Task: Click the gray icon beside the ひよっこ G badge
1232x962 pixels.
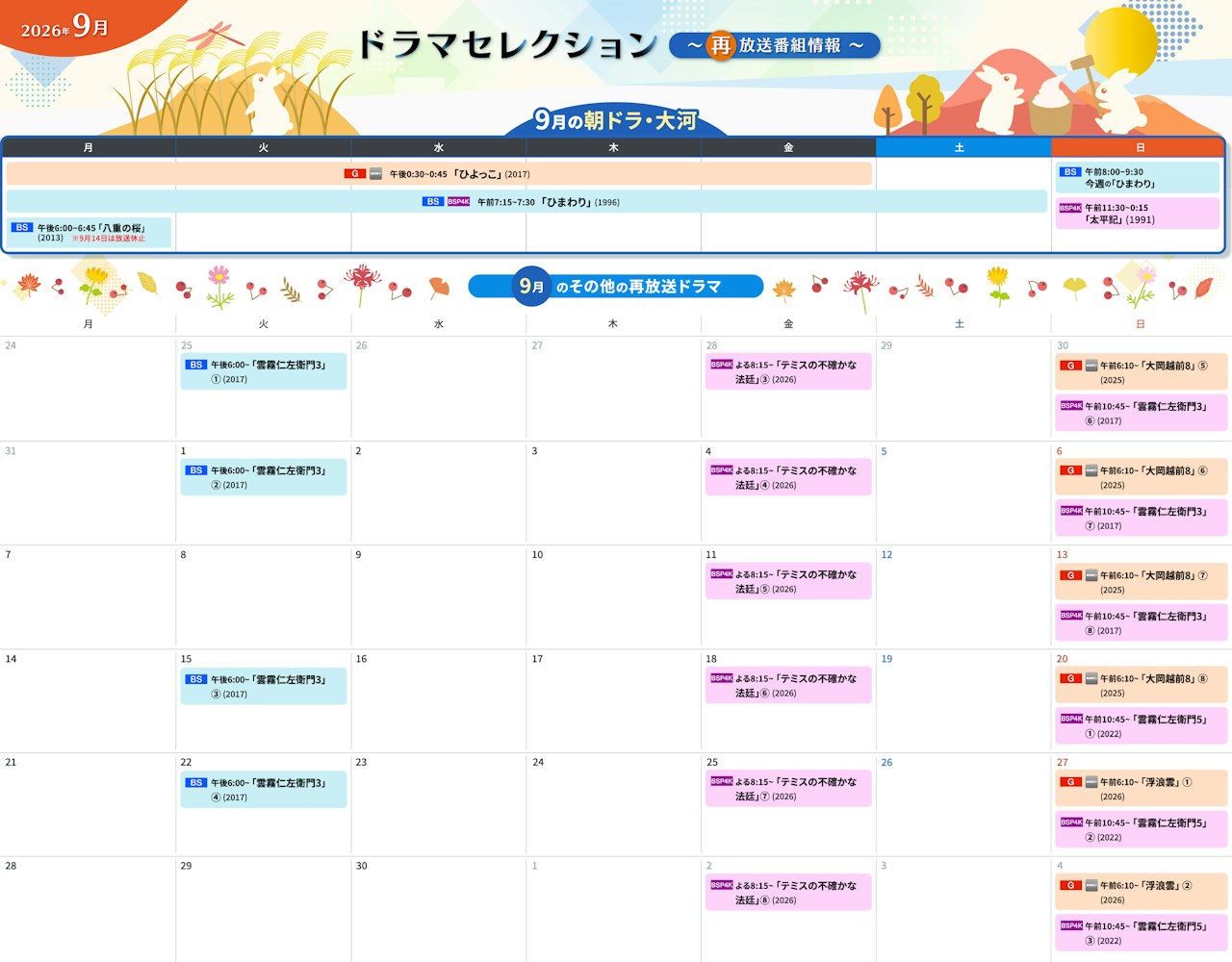Action: [376, 174]
